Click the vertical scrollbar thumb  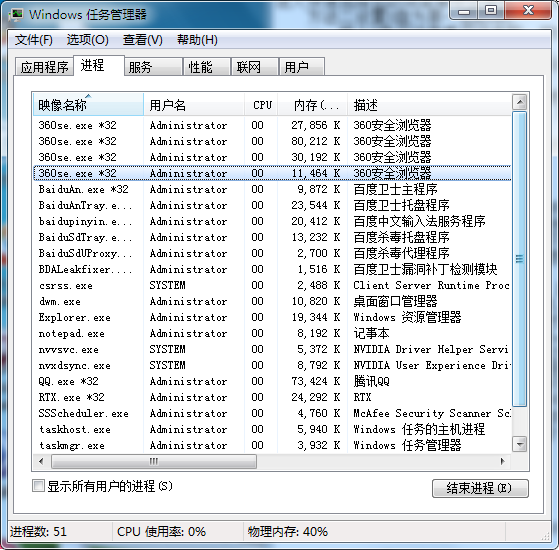tap(520, 259)
